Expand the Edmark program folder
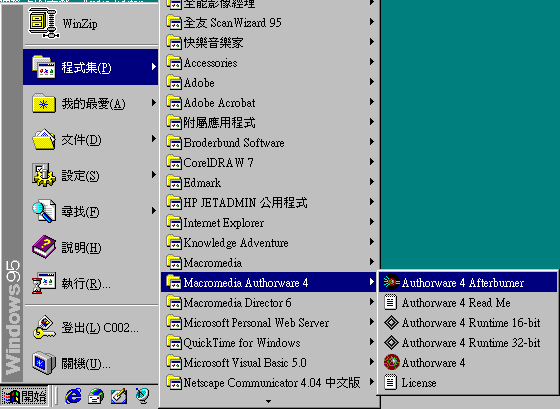 [x=270, y=183]
